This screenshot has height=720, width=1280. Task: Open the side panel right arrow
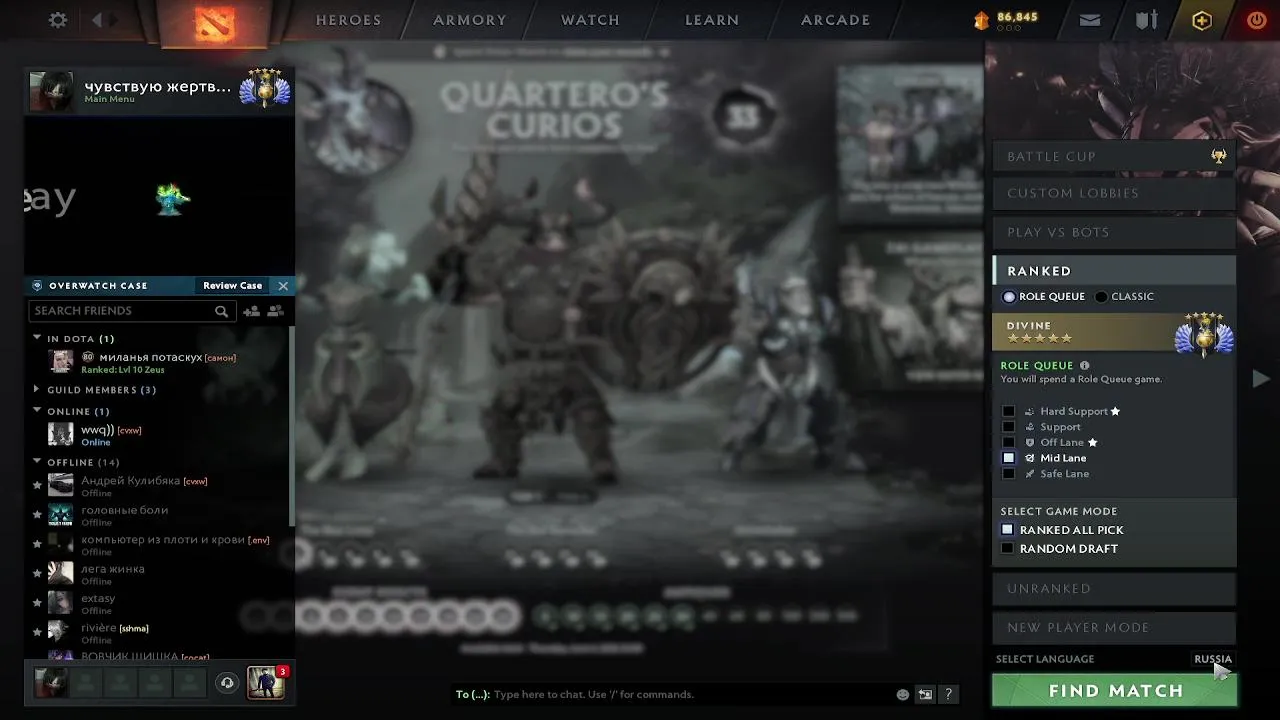[x=1261, y=378]
